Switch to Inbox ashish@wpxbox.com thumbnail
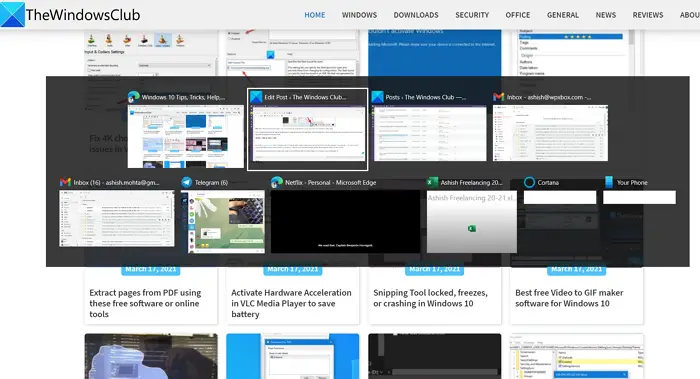The image size is (700, 379). [x=550, y=133]
